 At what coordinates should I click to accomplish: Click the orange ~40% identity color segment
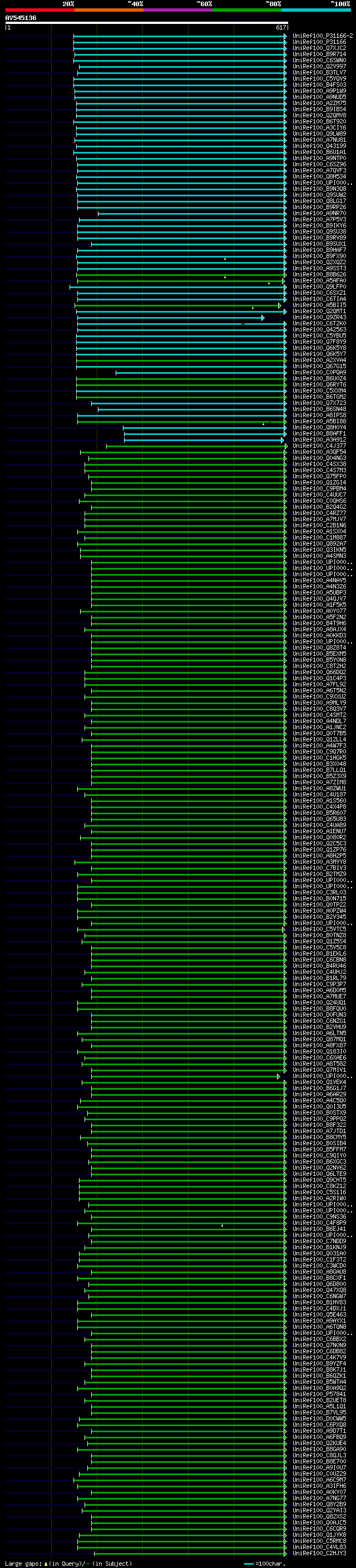109,10
